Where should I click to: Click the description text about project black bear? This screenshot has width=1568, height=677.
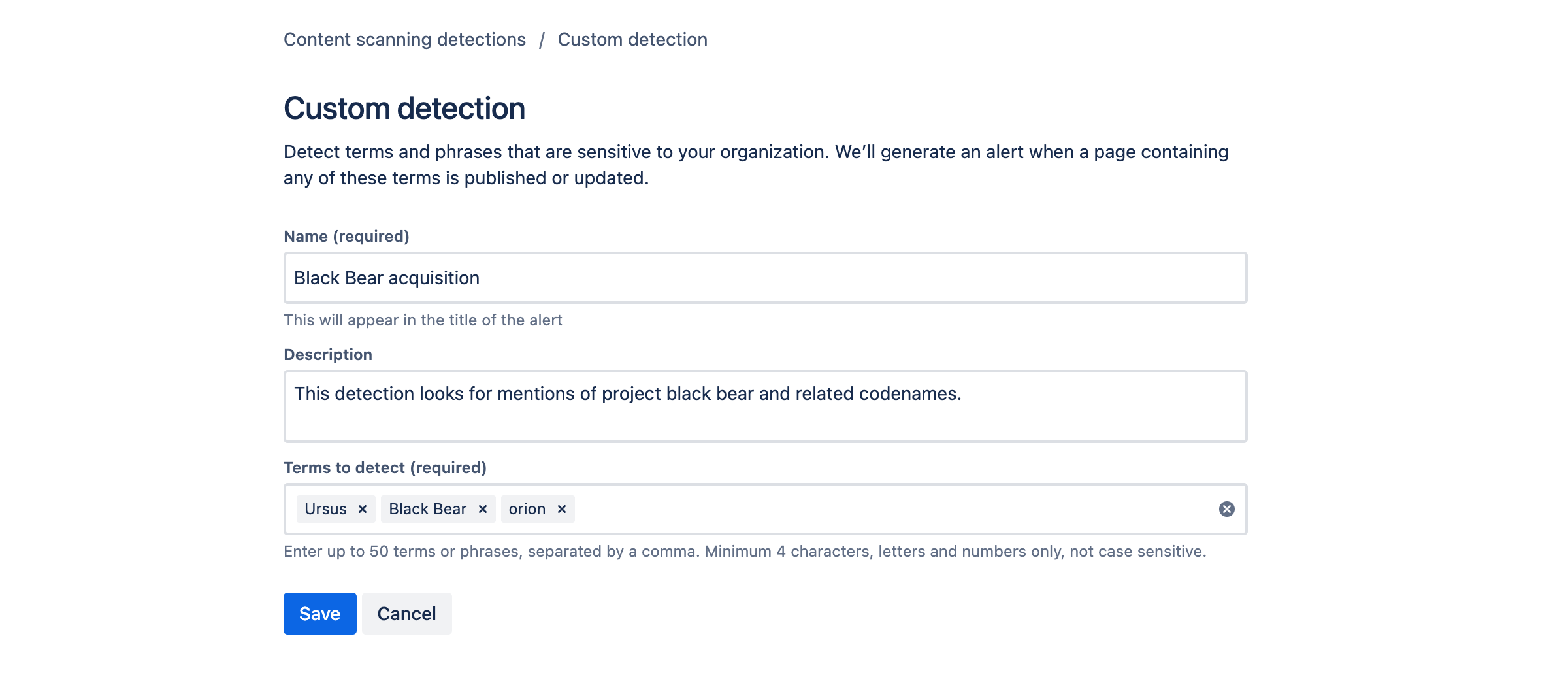click(x=628, y=393)
